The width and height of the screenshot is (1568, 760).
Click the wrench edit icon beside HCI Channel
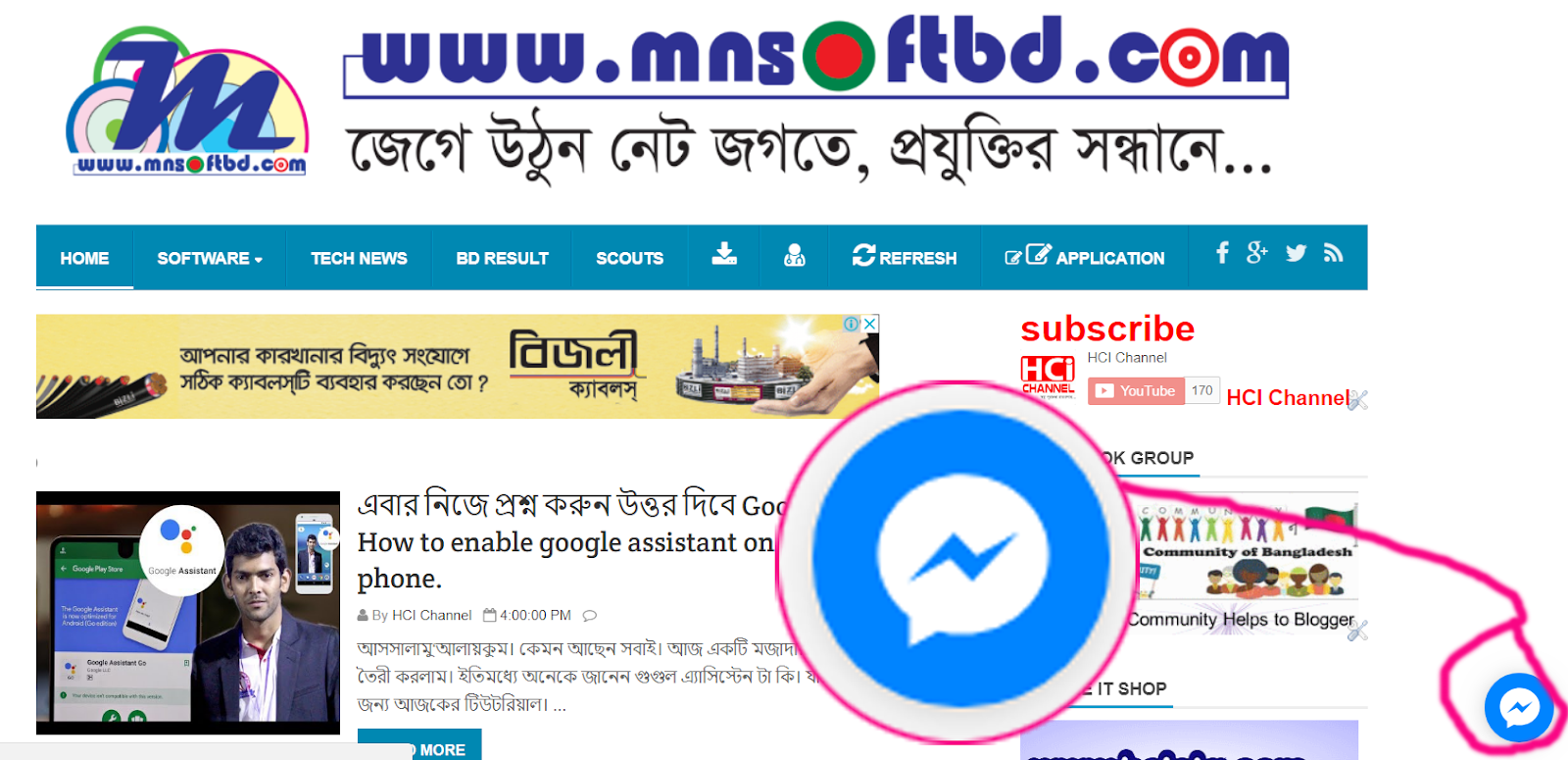coord(1357,399)
